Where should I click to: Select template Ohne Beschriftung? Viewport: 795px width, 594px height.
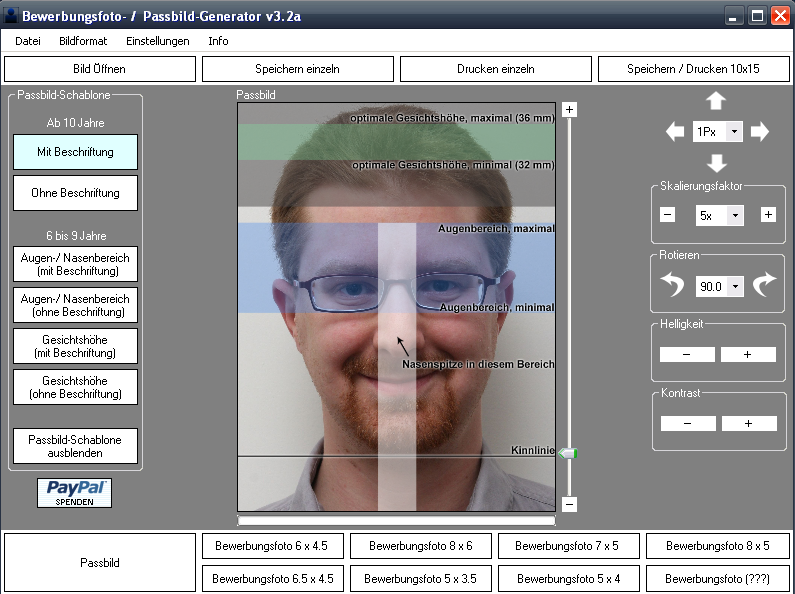click(75, 193)
